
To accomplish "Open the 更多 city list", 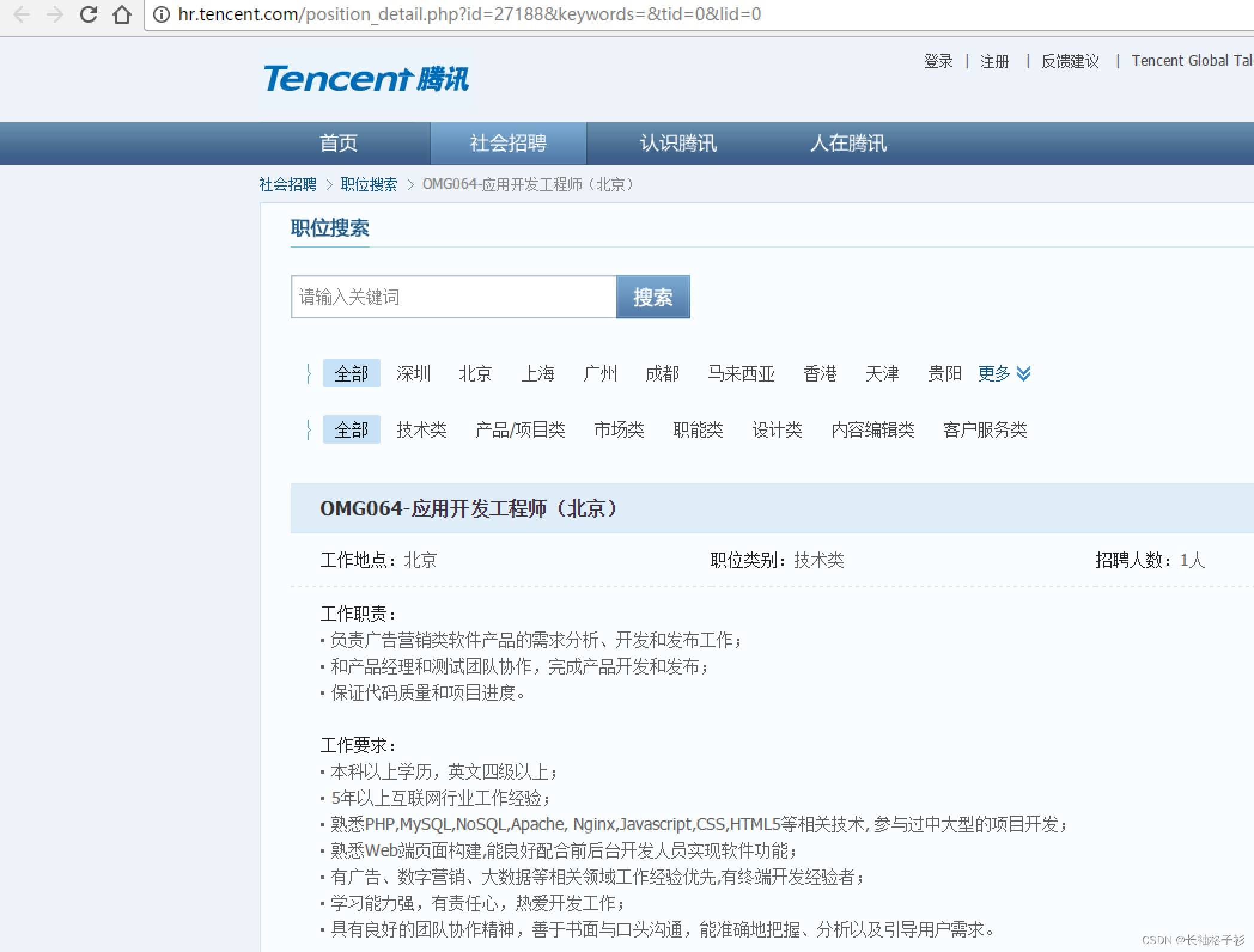I will coord(993,374).
